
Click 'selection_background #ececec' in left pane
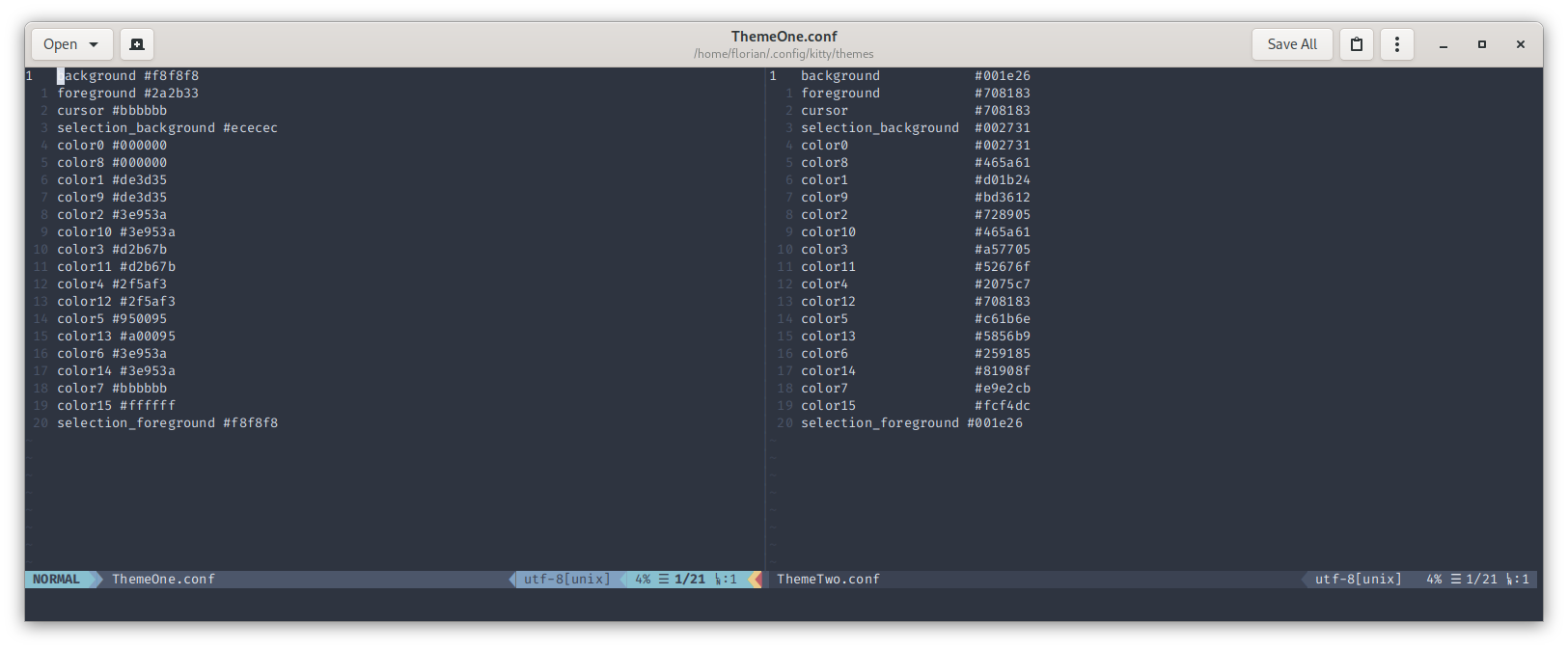[167, 128]
